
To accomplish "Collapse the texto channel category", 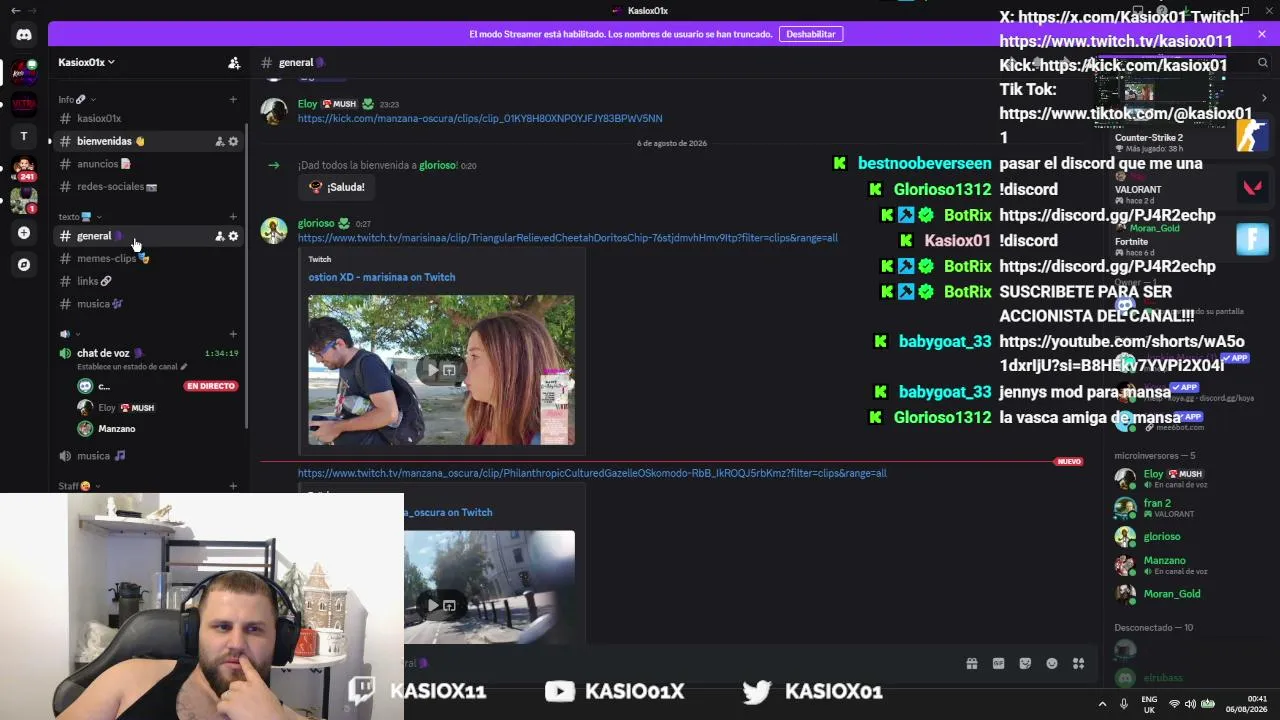I will [x=80, y=216].
